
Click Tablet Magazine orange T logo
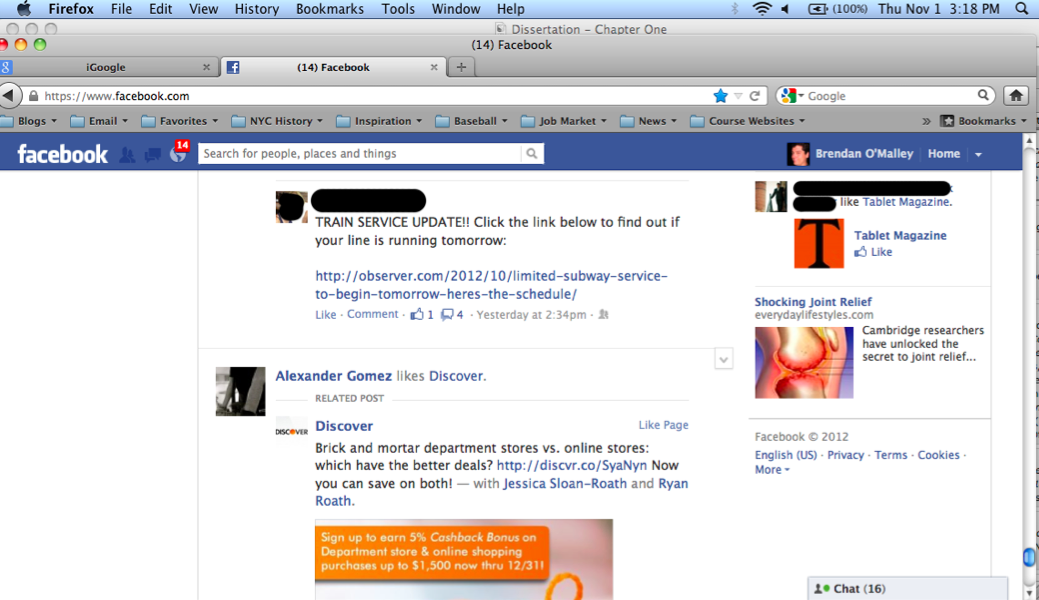[819, 243]
